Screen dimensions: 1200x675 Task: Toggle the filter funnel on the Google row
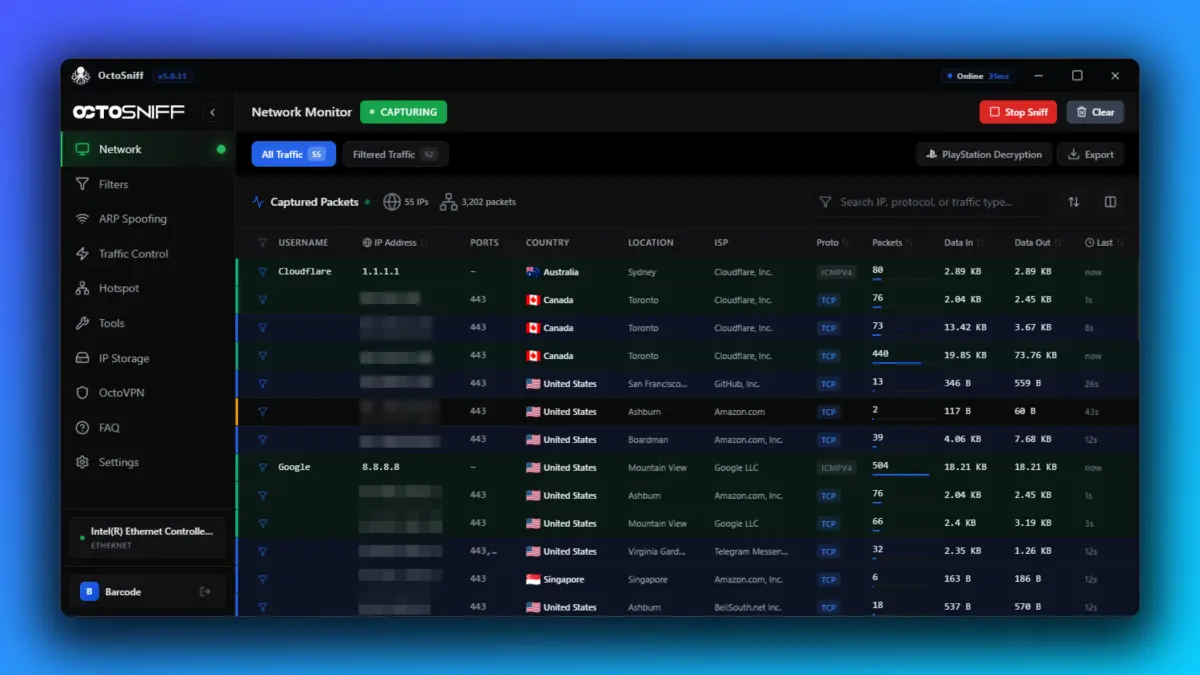262,467
